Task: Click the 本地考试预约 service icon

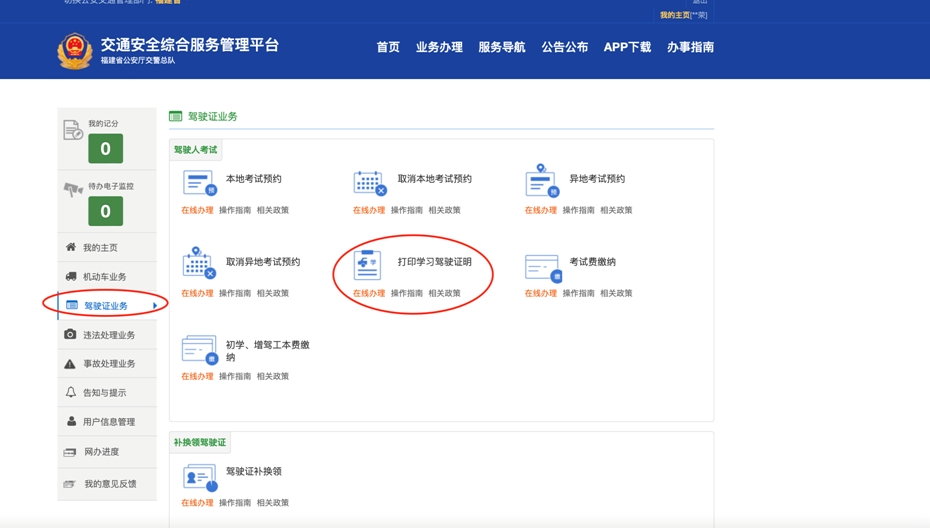Action: coord(198,183)
